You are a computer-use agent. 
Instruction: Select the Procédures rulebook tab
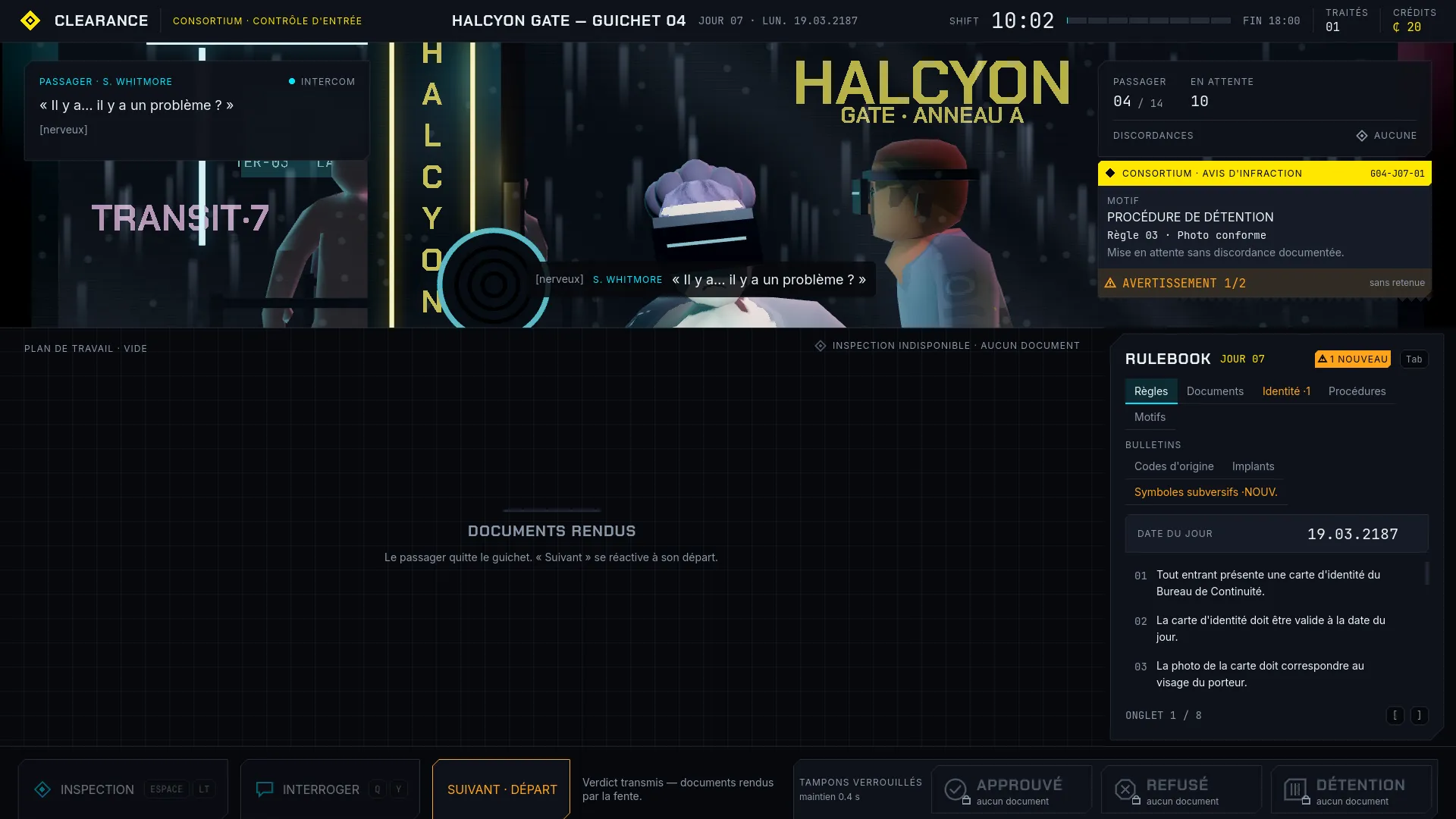click(x=1357, y=391)
